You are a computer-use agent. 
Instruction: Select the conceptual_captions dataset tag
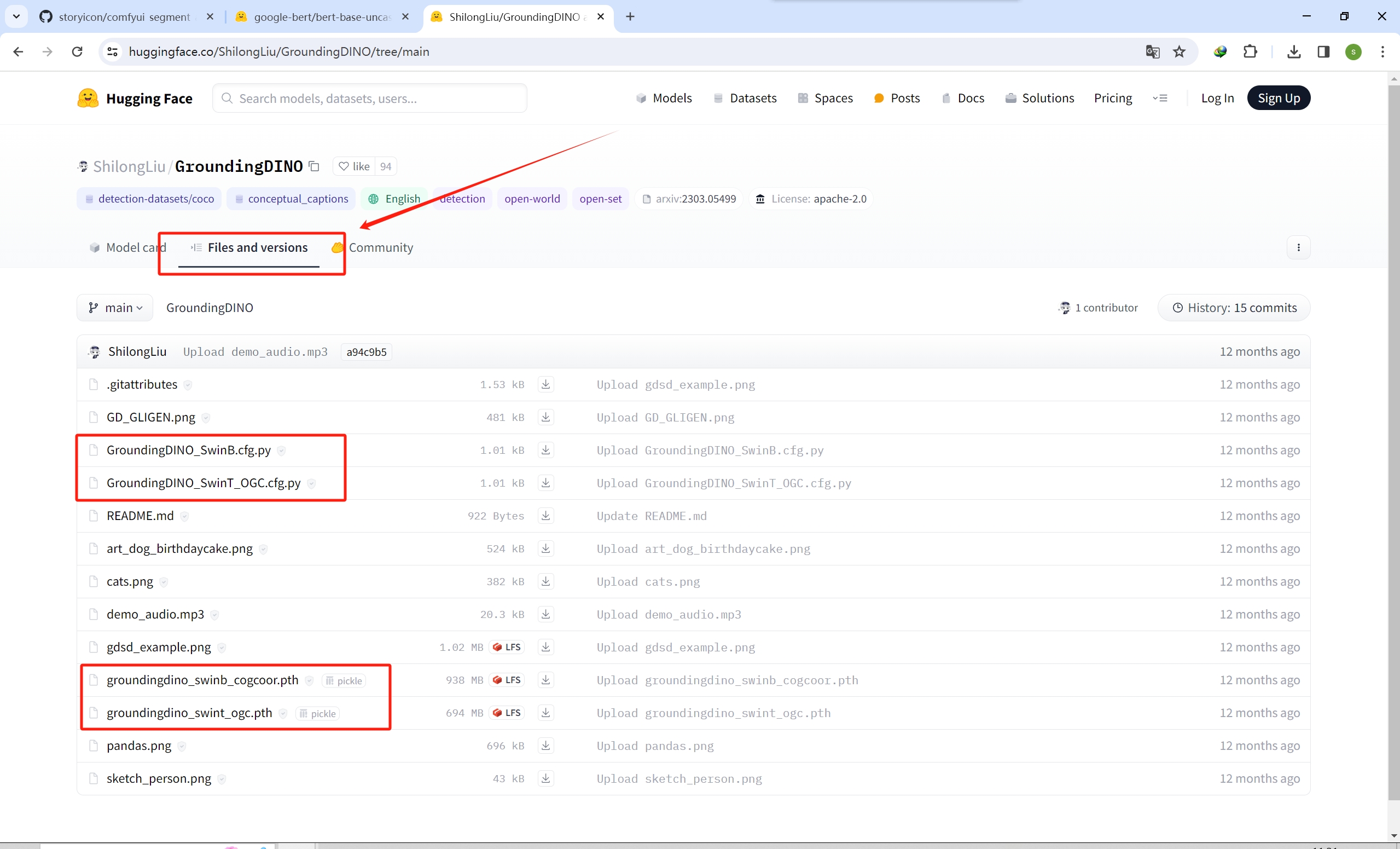point(291,199)
